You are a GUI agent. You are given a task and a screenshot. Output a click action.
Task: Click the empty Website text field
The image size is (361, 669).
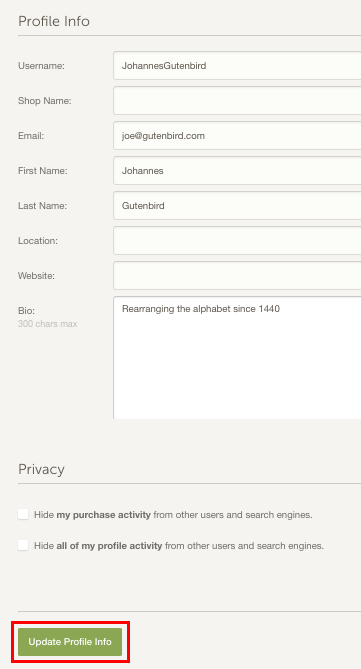click(237, 276)
